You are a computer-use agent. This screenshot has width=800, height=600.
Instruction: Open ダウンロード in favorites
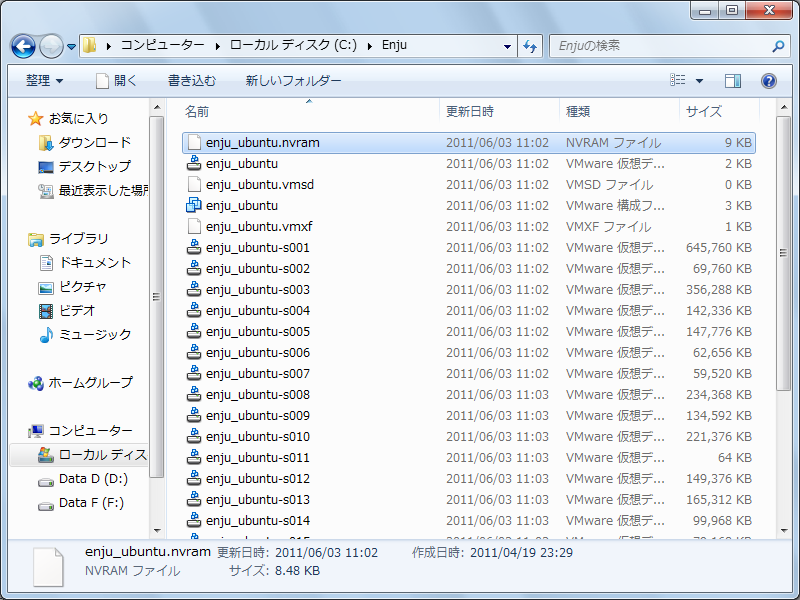[95, 142]
